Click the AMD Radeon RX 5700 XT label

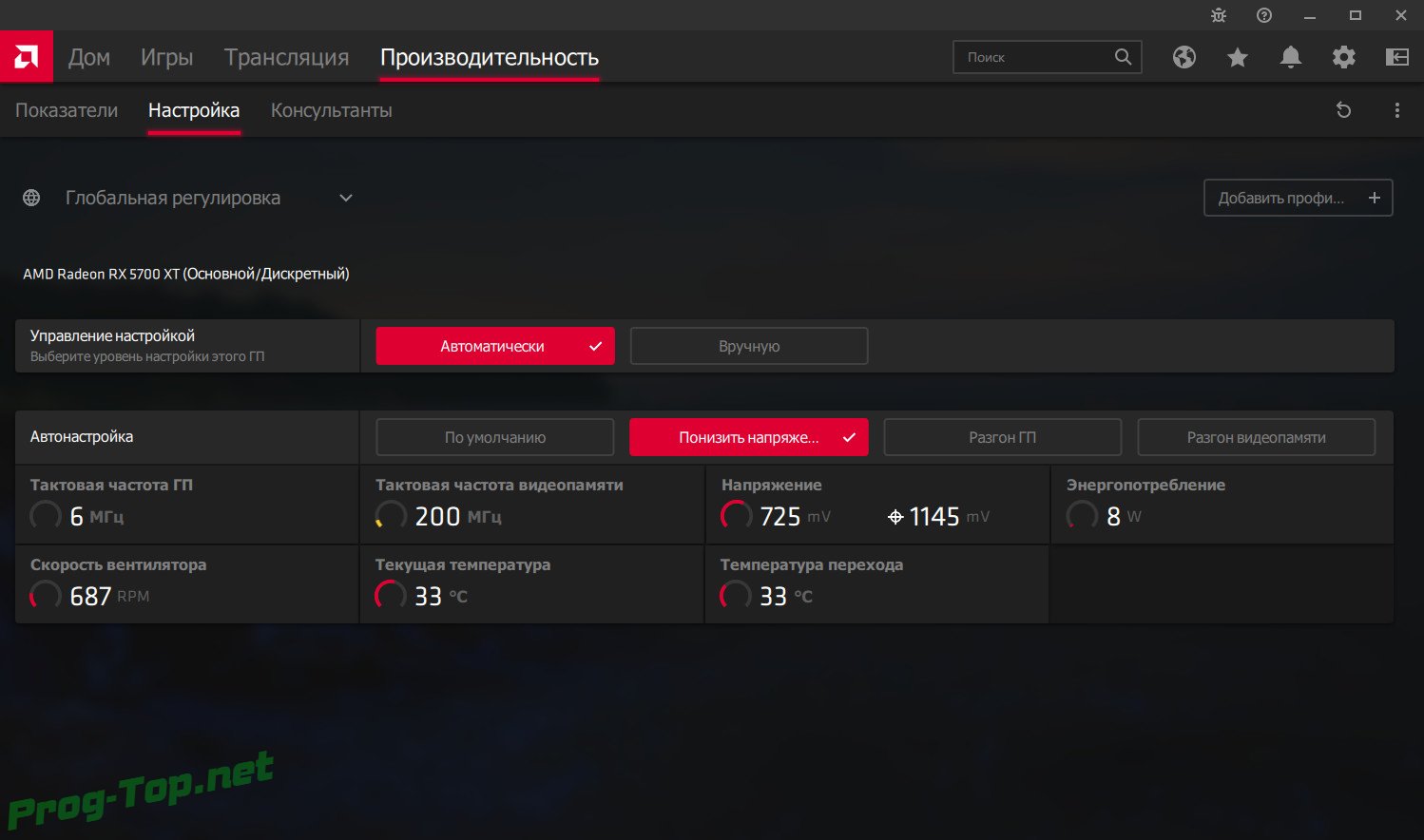click(x=186, y=274)
